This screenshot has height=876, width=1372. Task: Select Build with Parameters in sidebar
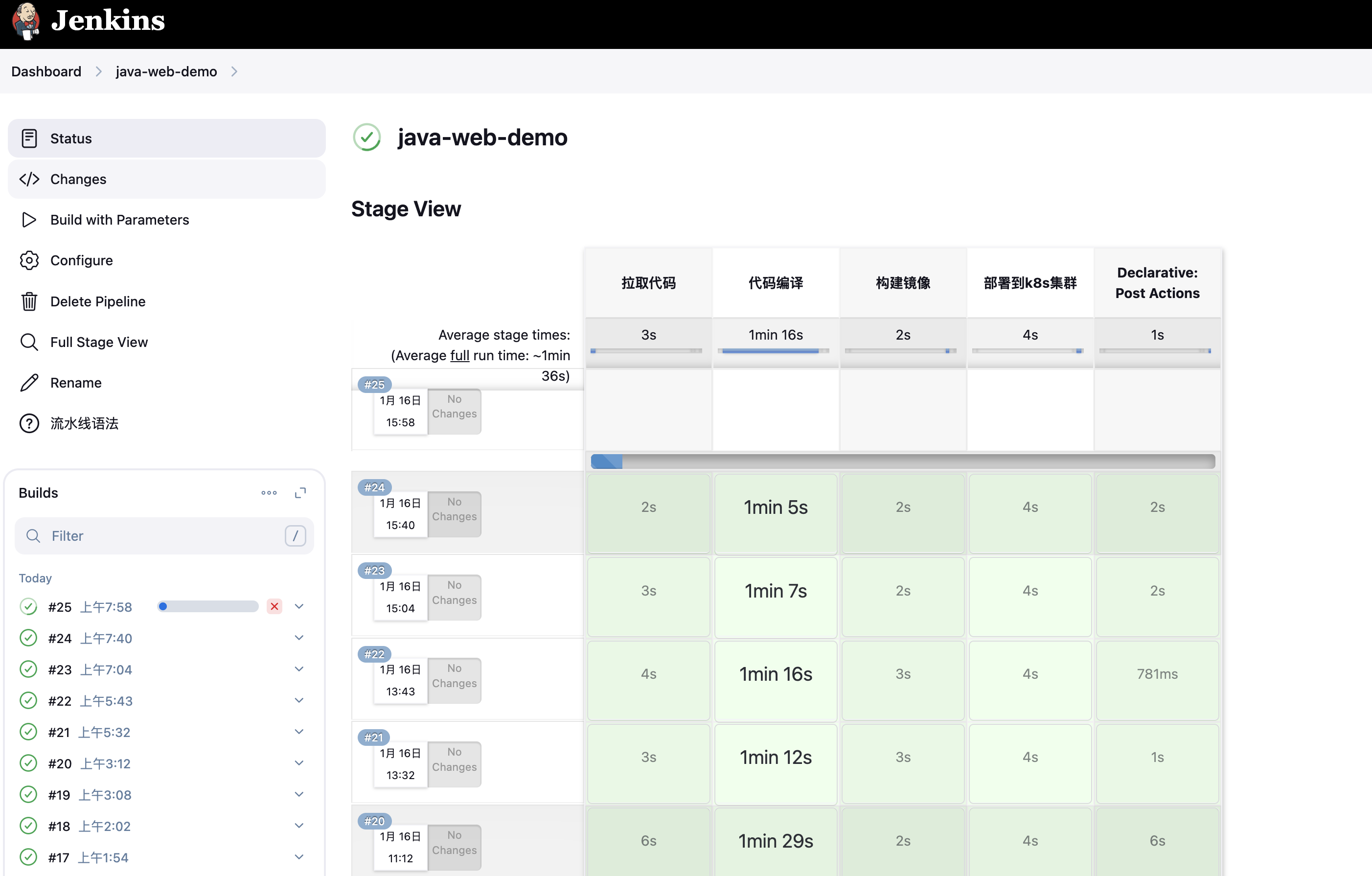click(119, 220)
